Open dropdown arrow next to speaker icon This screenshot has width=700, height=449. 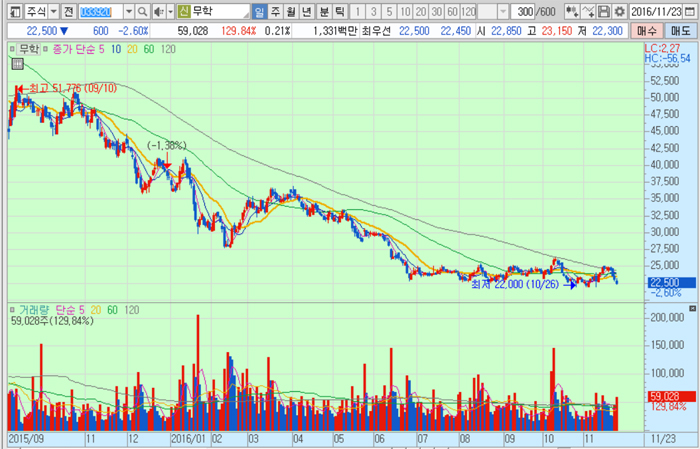tap(169, 12)
